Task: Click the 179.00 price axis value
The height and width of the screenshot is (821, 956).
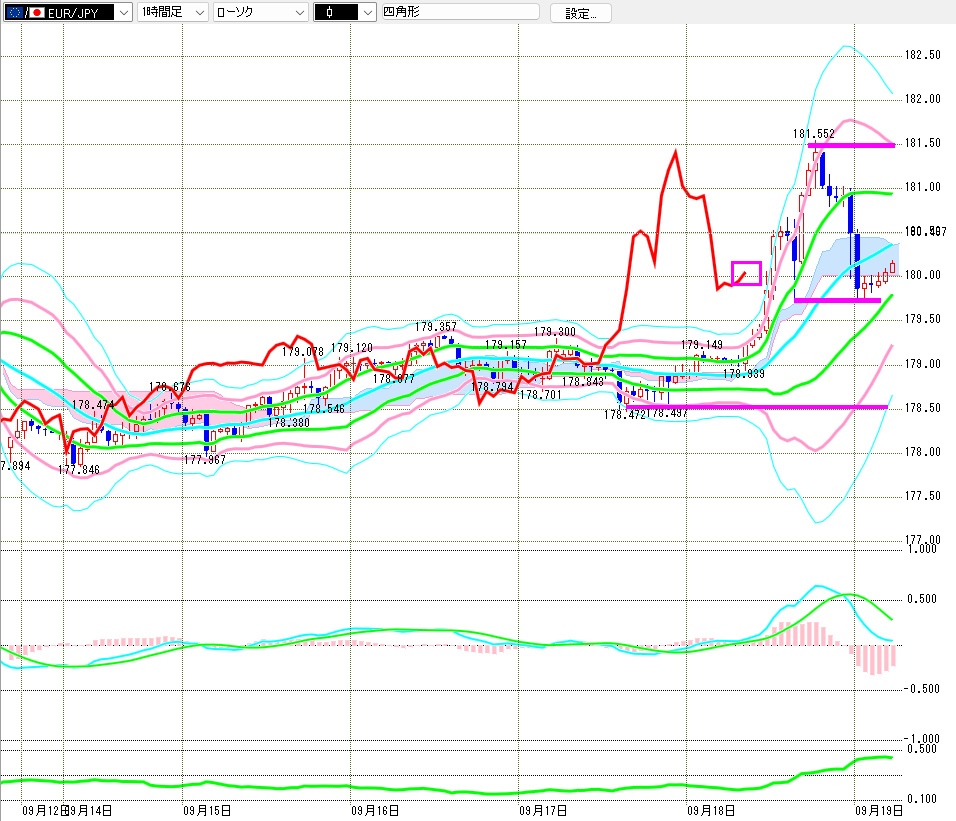Action: click(922, 364)
